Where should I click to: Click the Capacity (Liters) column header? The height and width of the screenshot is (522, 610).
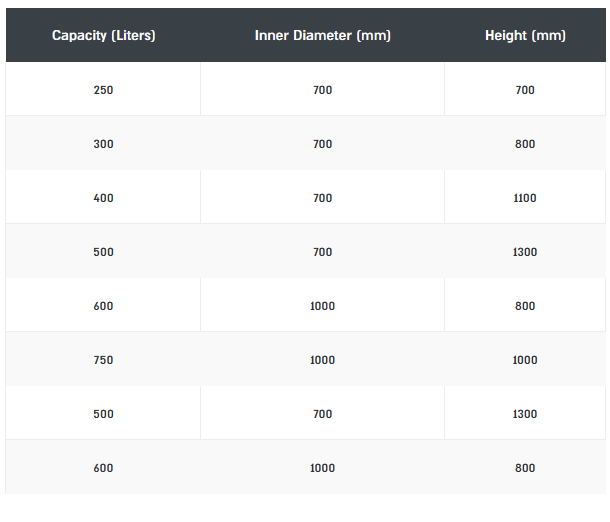[x=103, y=36]
